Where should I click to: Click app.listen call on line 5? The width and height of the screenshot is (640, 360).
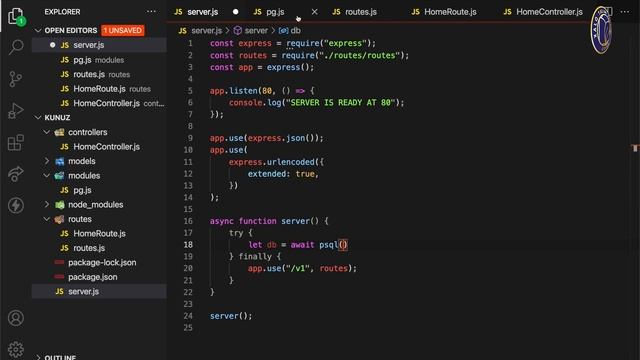tap(233, 91)
